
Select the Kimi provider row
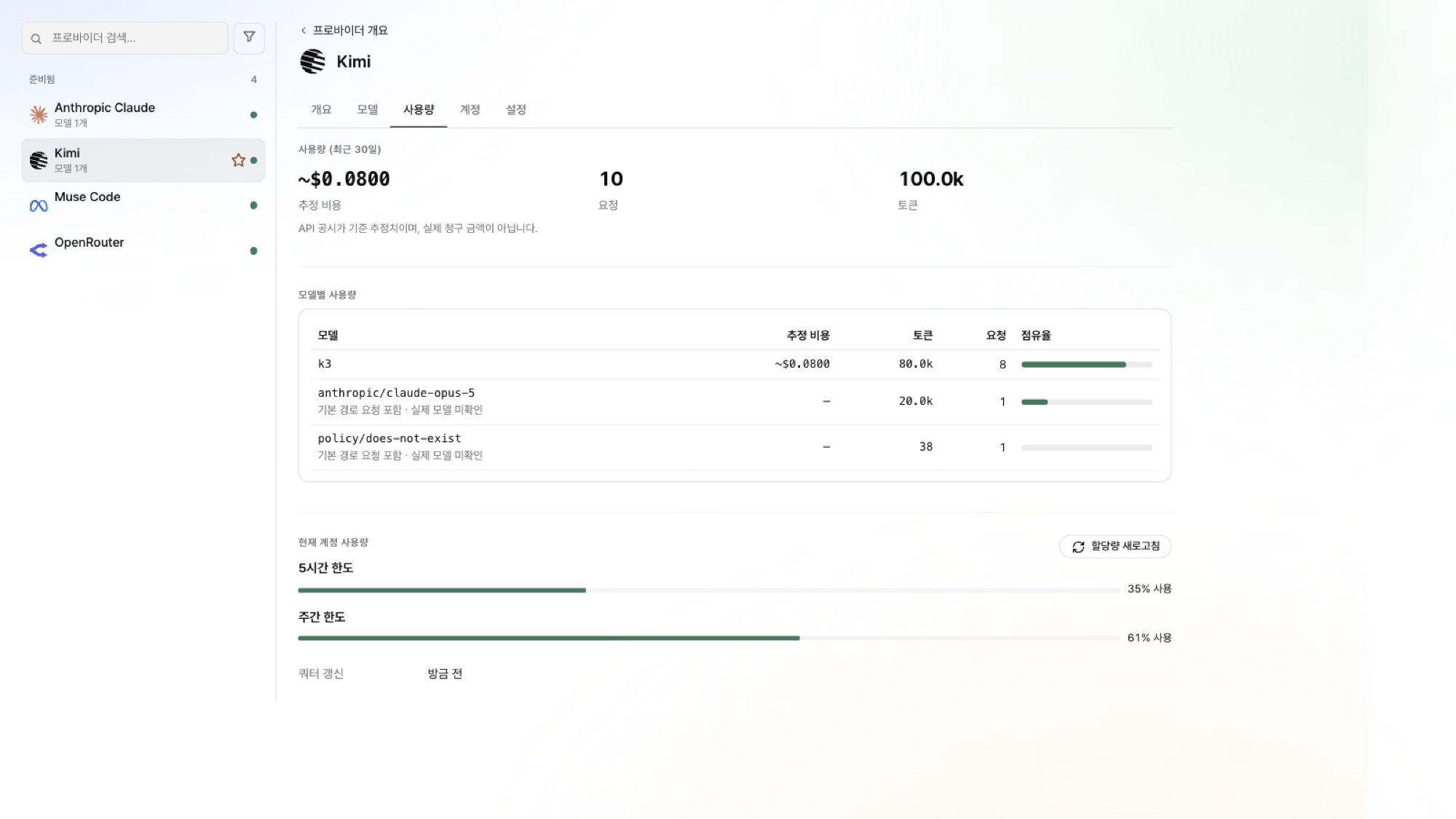(143, 160)
